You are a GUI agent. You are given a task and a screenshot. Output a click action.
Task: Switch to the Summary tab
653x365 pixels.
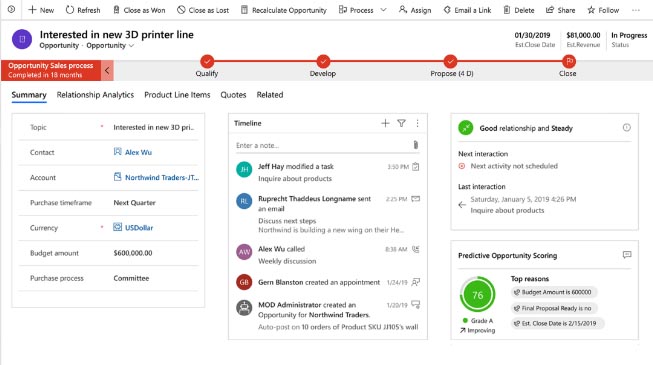coord(29,95)
